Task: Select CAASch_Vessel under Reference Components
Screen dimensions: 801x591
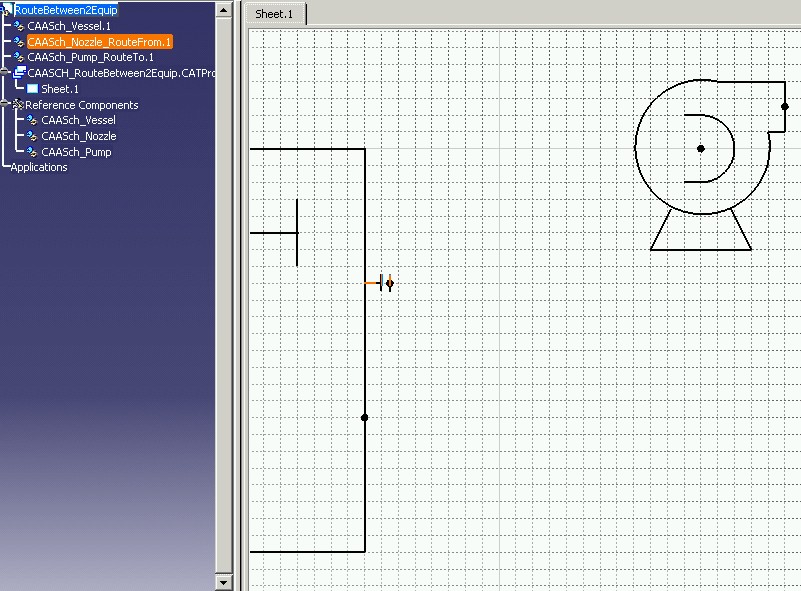Action: coord(78,120)
